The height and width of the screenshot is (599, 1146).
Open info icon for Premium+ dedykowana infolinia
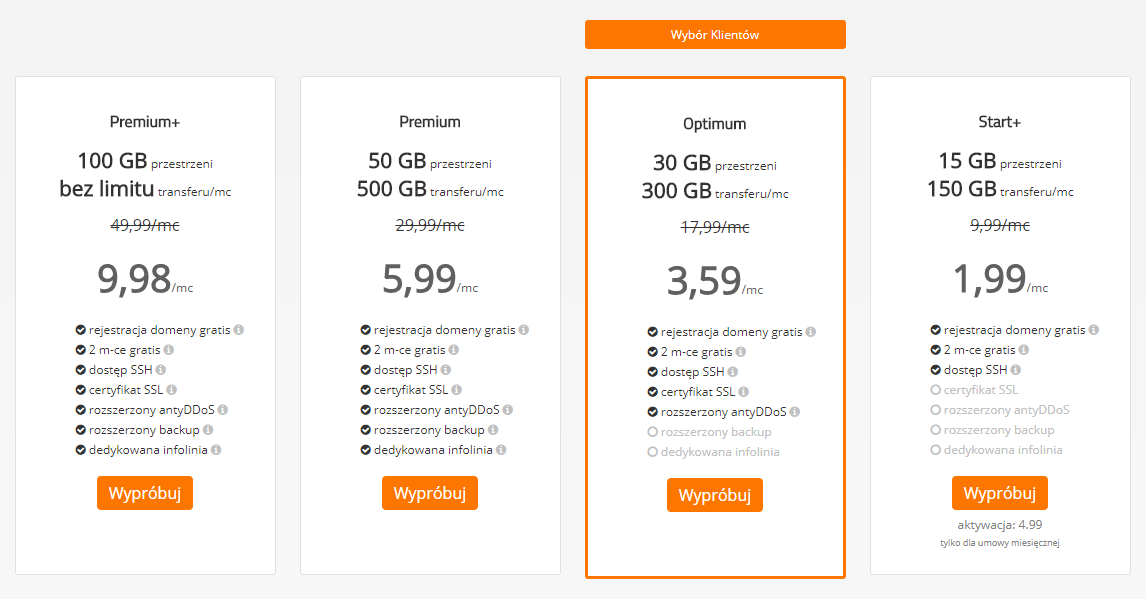(216, 450)
